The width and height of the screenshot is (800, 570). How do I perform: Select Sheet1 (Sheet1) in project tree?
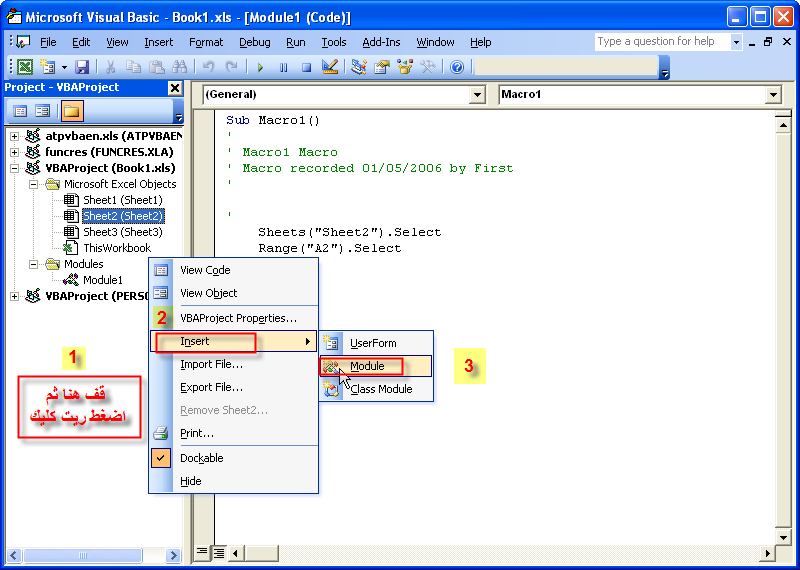pos(122,200)
